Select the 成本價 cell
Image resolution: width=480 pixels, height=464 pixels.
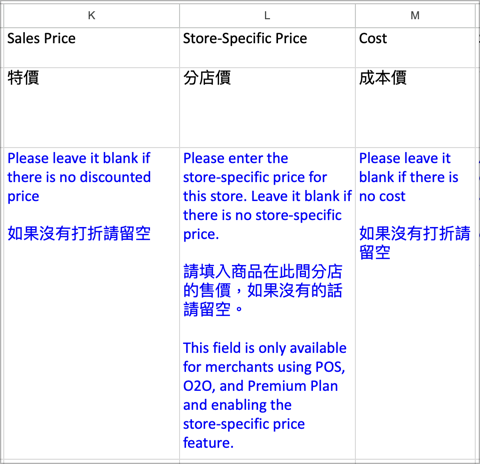[415, 107]
